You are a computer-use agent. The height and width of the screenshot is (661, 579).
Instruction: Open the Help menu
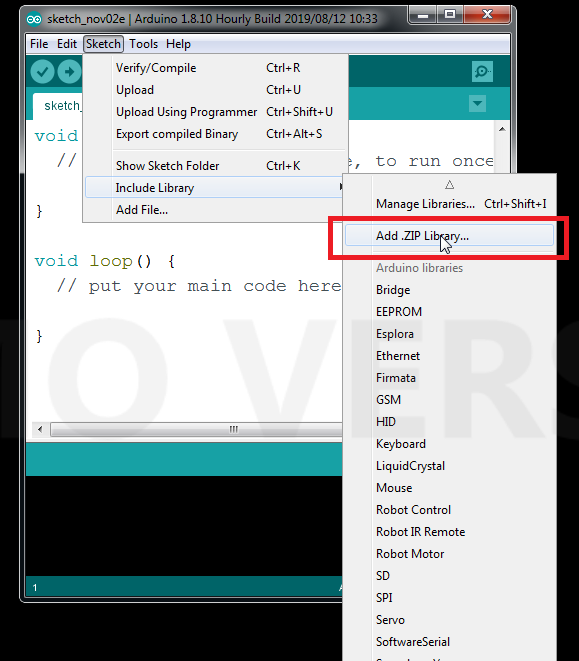[x=178, y=44]
